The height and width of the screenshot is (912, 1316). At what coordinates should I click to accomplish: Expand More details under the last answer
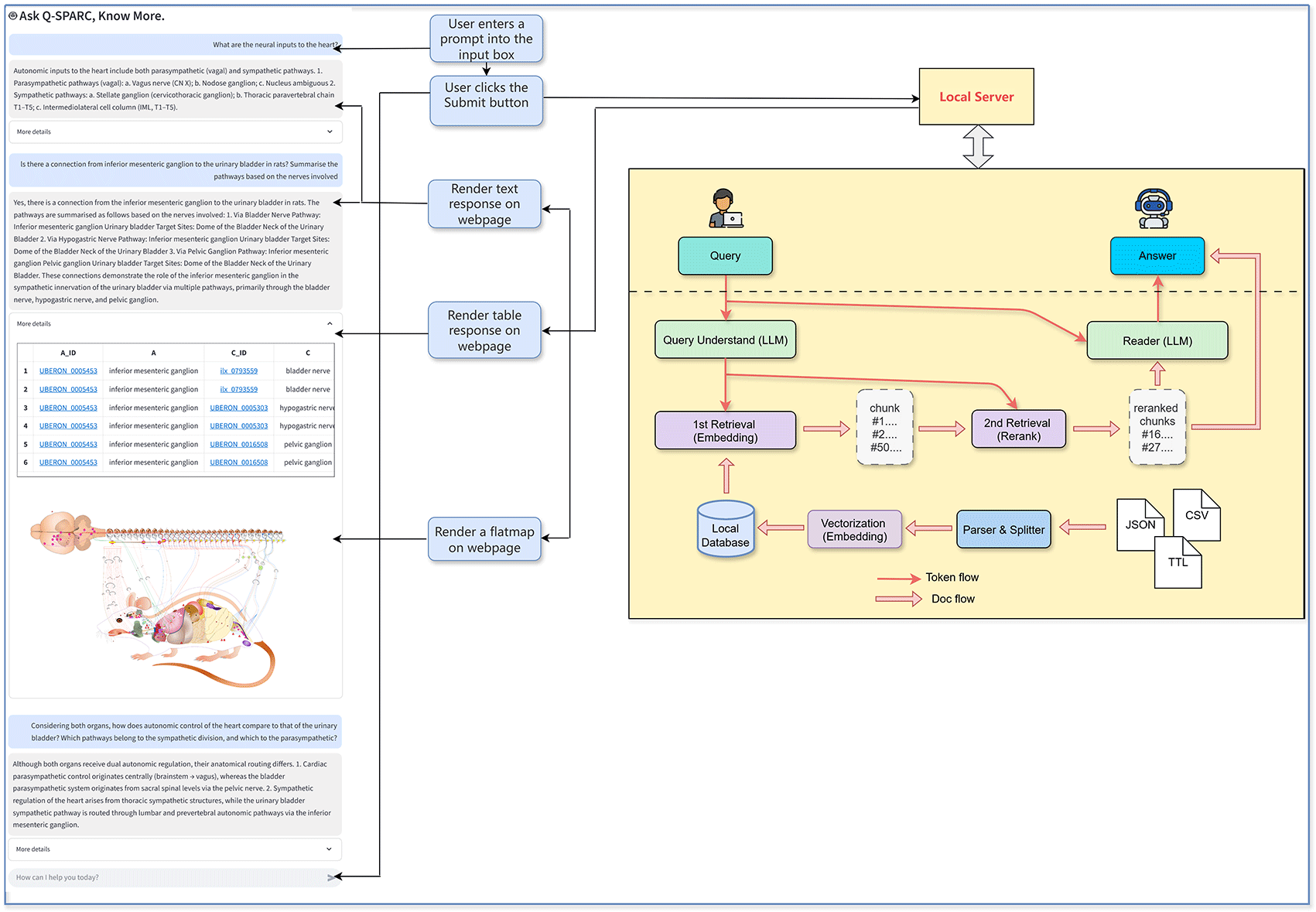pyautogui.click(x=175, y=849)
